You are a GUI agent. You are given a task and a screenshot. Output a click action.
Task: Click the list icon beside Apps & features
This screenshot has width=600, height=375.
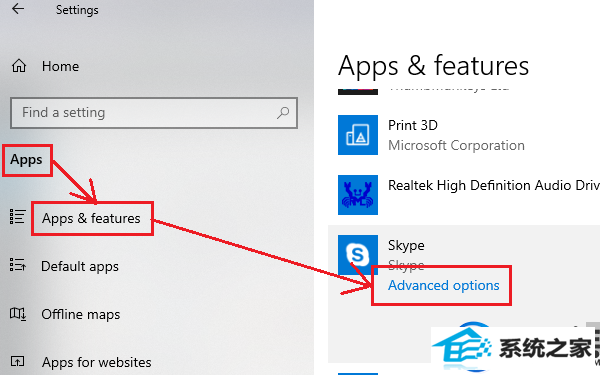click(18, 217)
